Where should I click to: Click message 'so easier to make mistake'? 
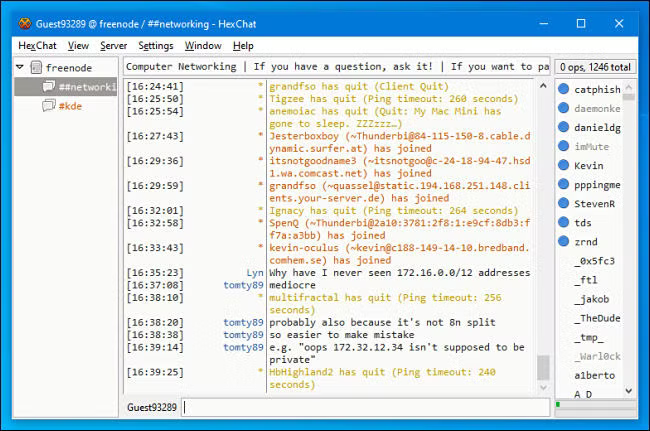(x=342, y=335)
